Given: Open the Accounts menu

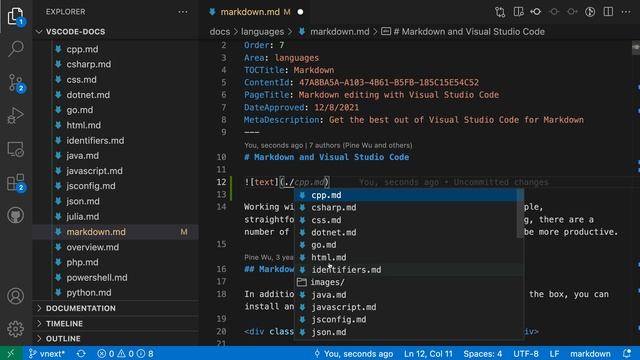Looking at the screenshot, I should coord(16,296).
